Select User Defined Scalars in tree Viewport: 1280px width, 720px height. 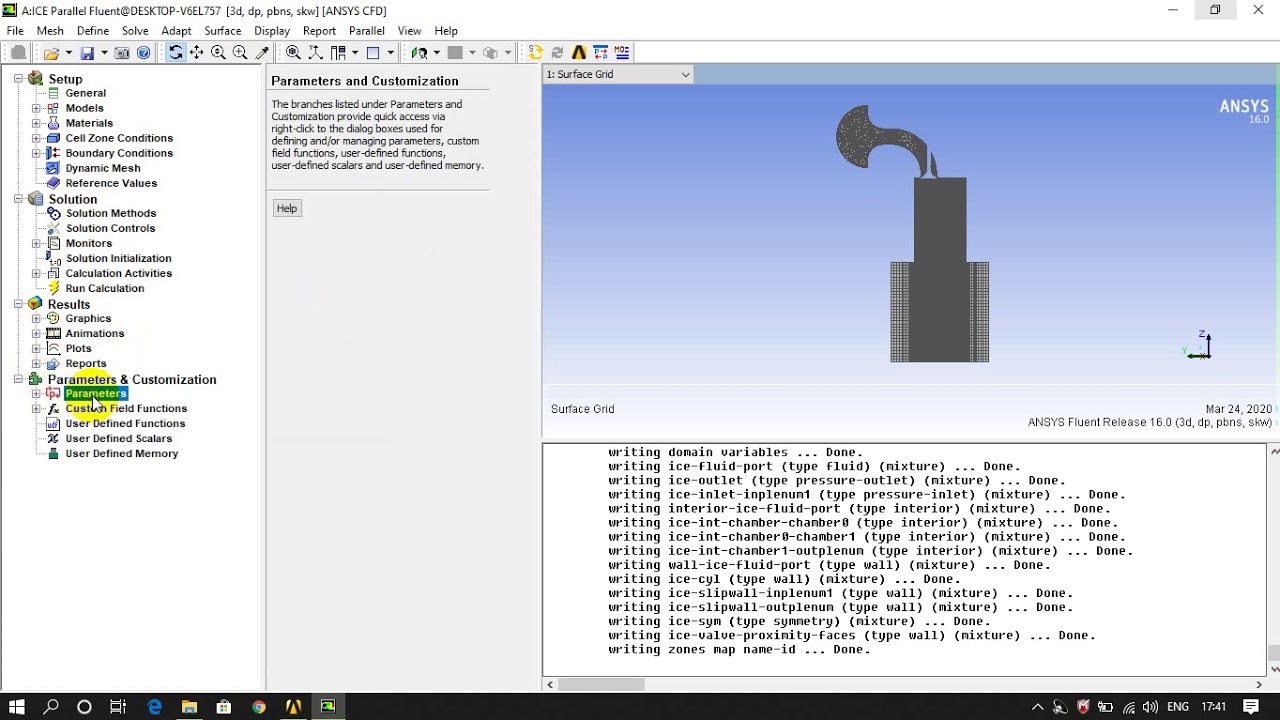(x=118, y=438)
